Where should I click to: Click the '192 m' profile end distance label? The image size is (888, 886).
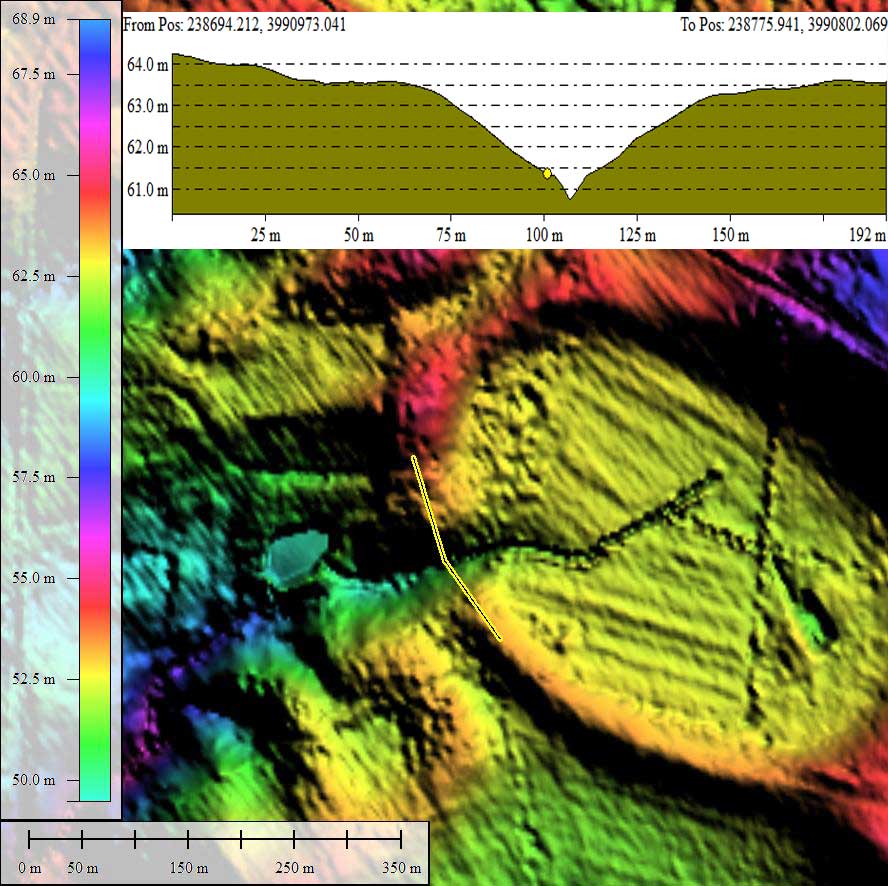point(867,235)
